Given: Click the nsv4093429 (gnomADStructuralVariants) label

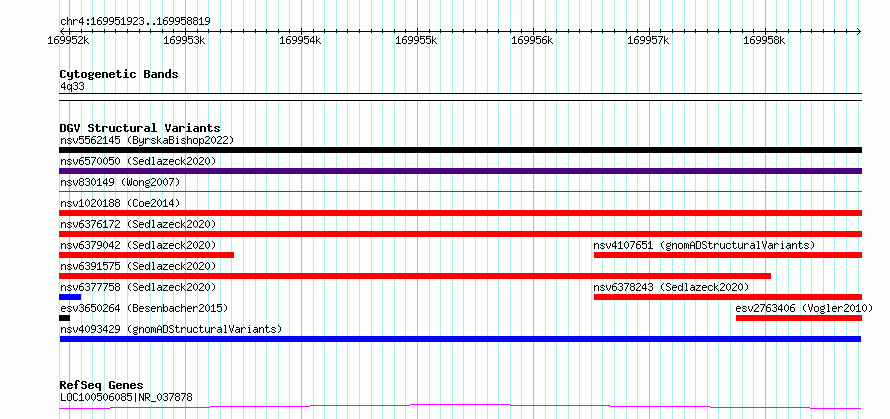Looking at the screenshot, I should [x=171, y=329].
